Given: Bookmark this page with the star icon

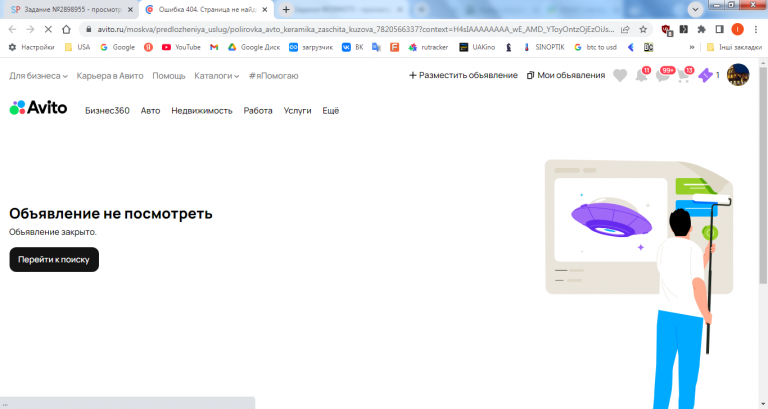Looking at the screenshot, I should tap(643, 29).
